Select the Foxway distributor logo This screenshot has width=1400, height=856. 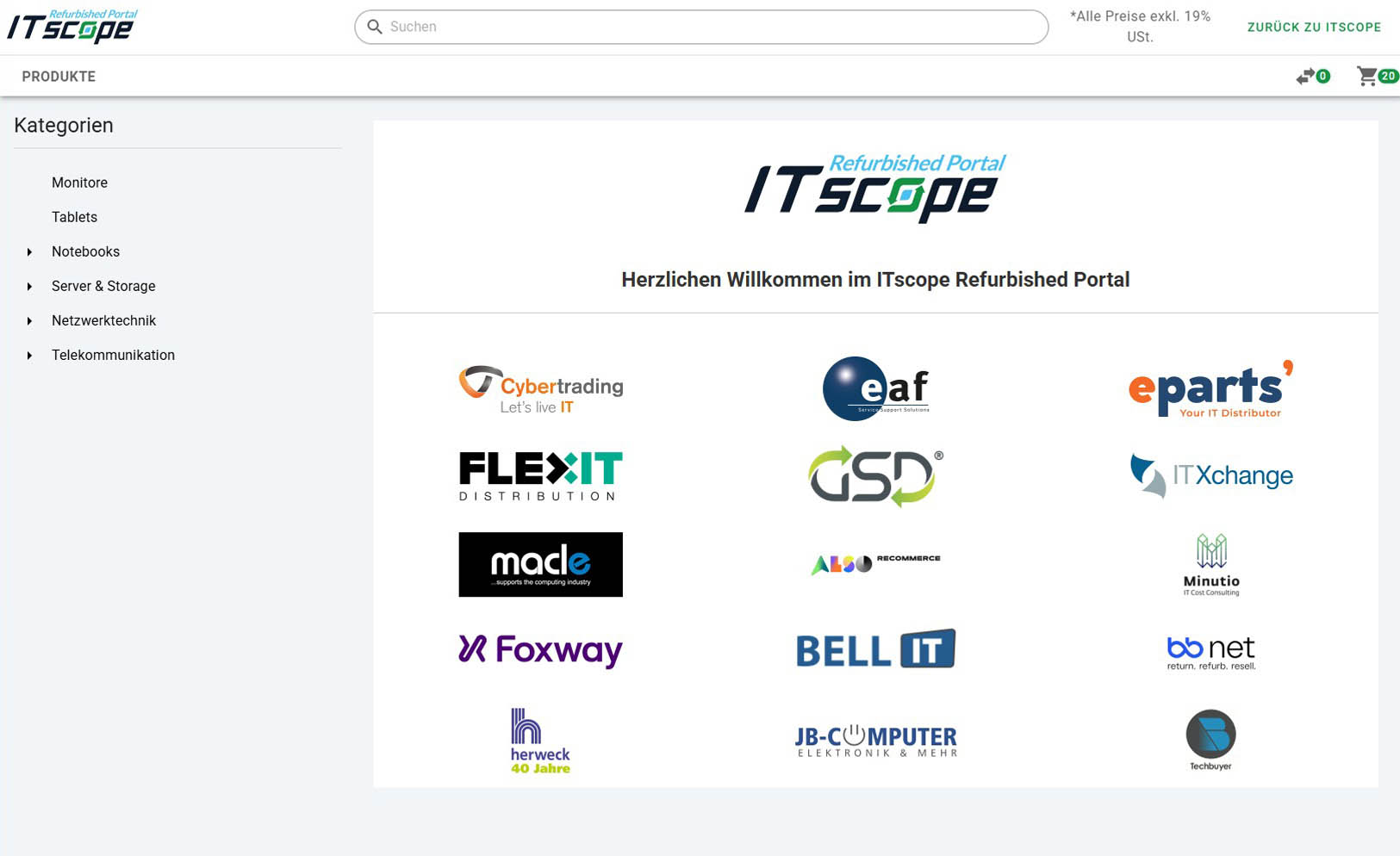(x=540, y=650)
